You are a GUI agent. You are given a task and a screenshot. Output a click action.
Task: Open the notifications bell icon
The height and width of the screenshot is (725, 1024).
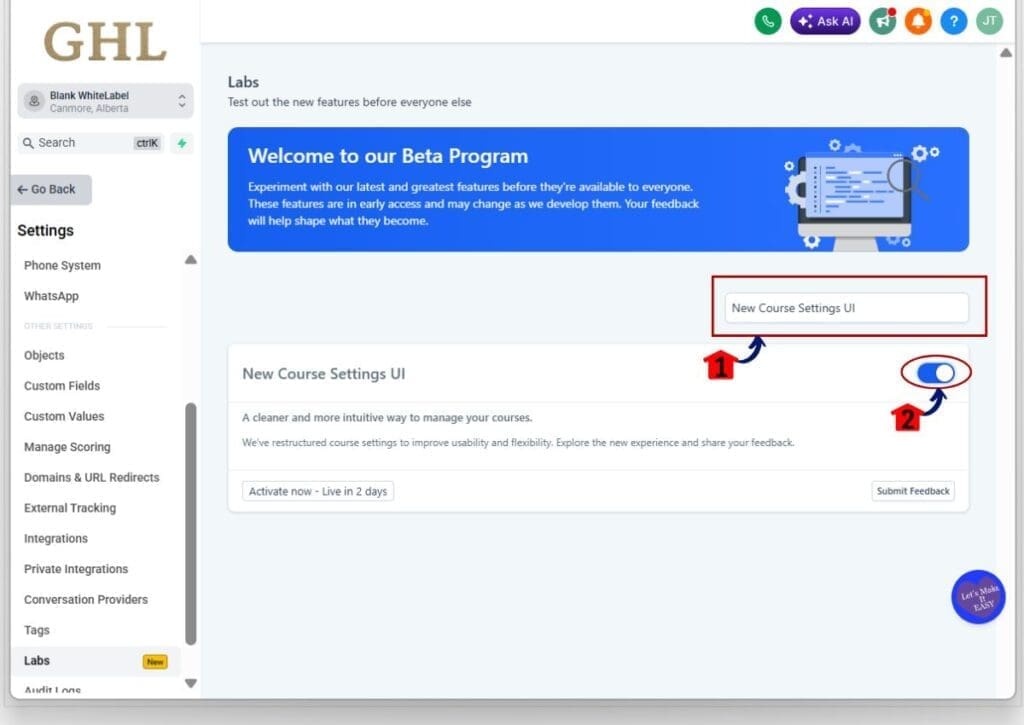click(918, 20)
